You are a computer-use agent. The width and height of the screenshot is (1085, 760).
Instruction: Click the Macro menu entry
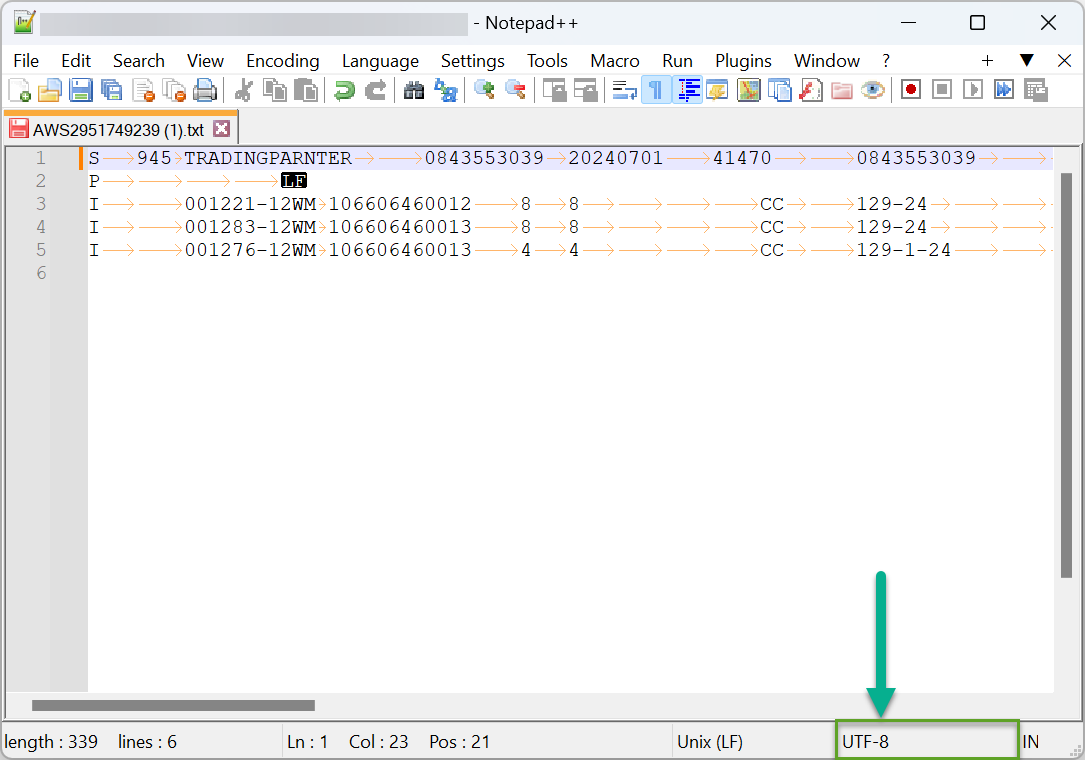[x=614, y=61]
